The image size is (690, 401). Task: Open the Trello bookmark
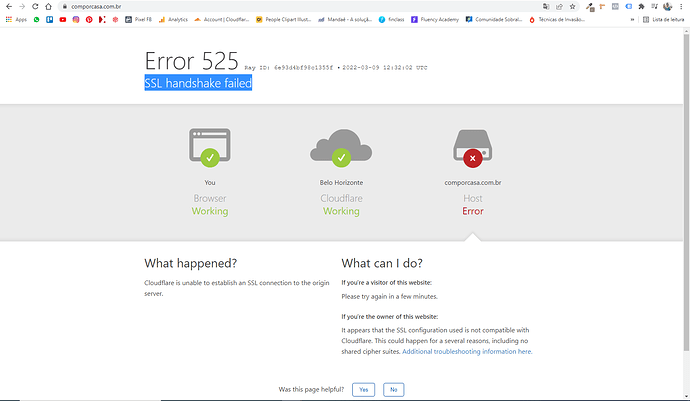click(49, 19)
